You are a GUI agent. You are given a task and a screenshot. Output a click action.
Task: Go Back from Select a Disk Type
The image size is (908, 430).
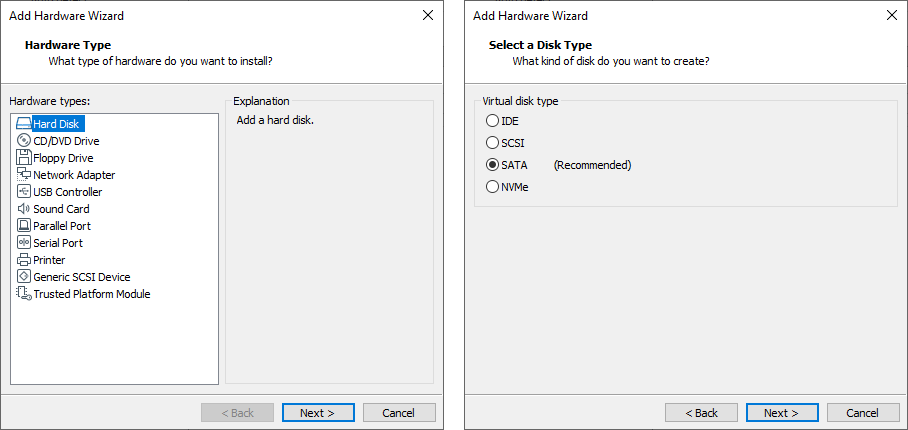tap(701, 413)
